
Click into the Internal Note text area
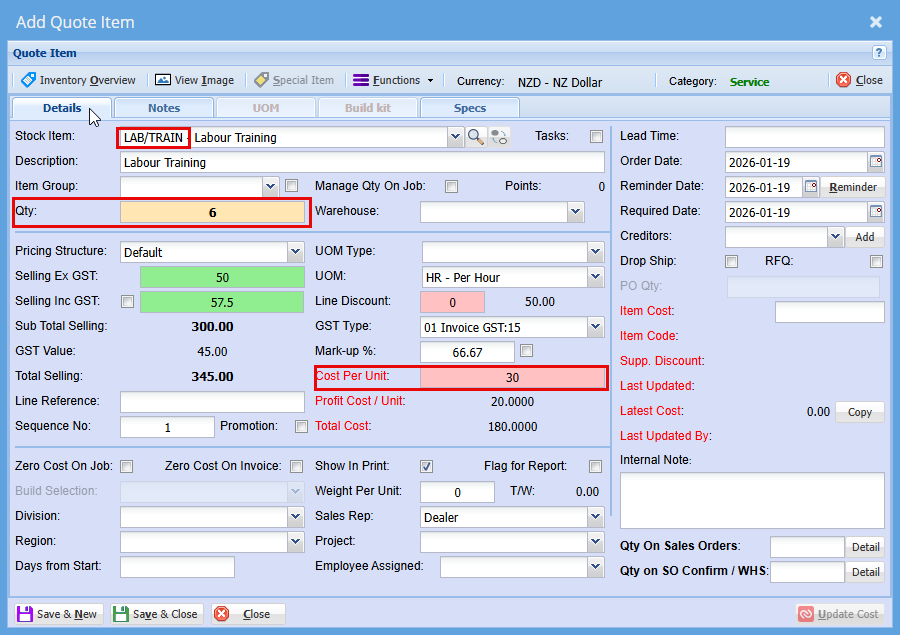(752, 500)
